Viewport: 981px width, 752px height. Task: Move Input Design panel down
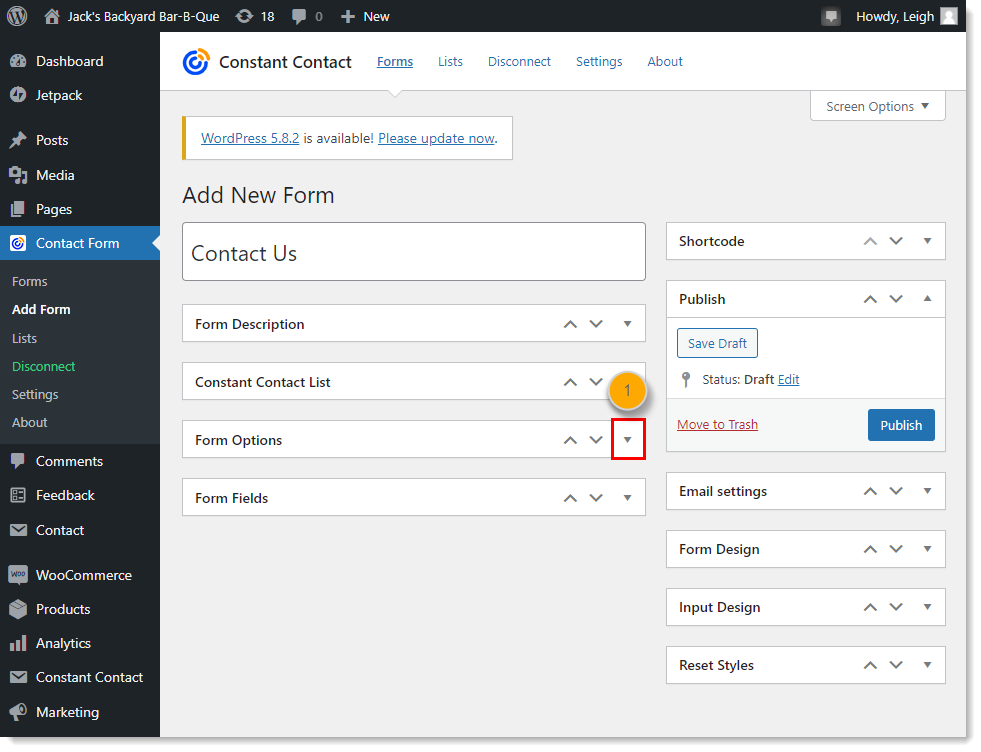(x=897, y=607)
